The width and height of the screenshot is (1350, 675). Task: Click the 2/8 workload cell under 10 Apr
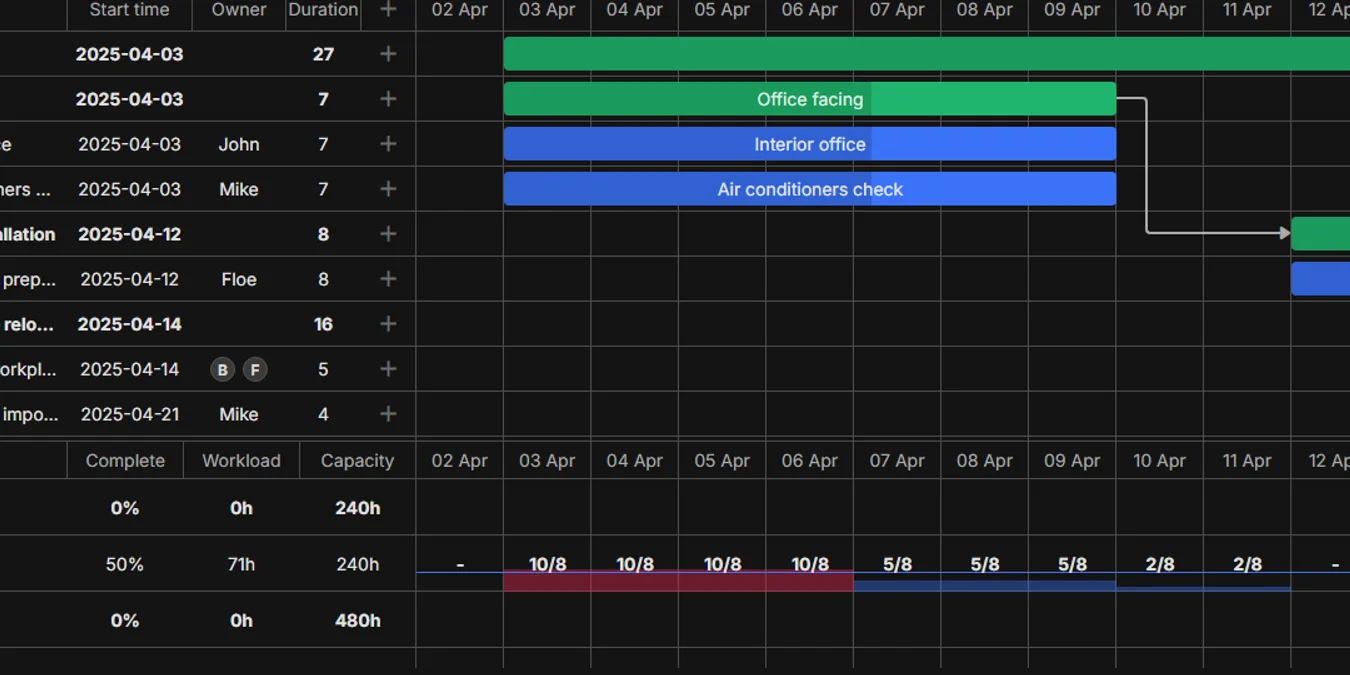coord(1160,564)
